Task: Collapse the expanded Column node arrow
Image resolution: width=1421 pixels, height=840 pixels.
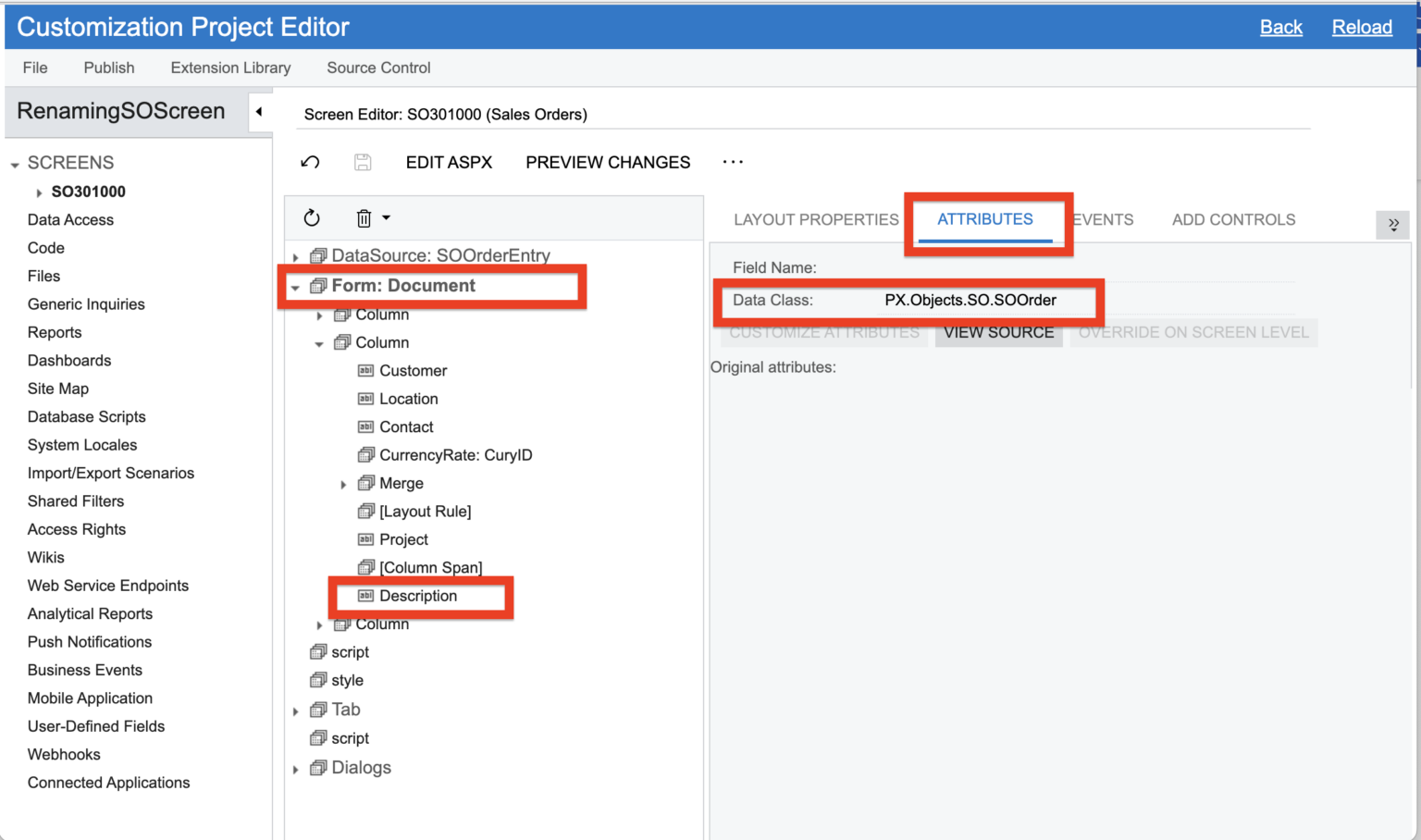Action: (x=319, y=343)
